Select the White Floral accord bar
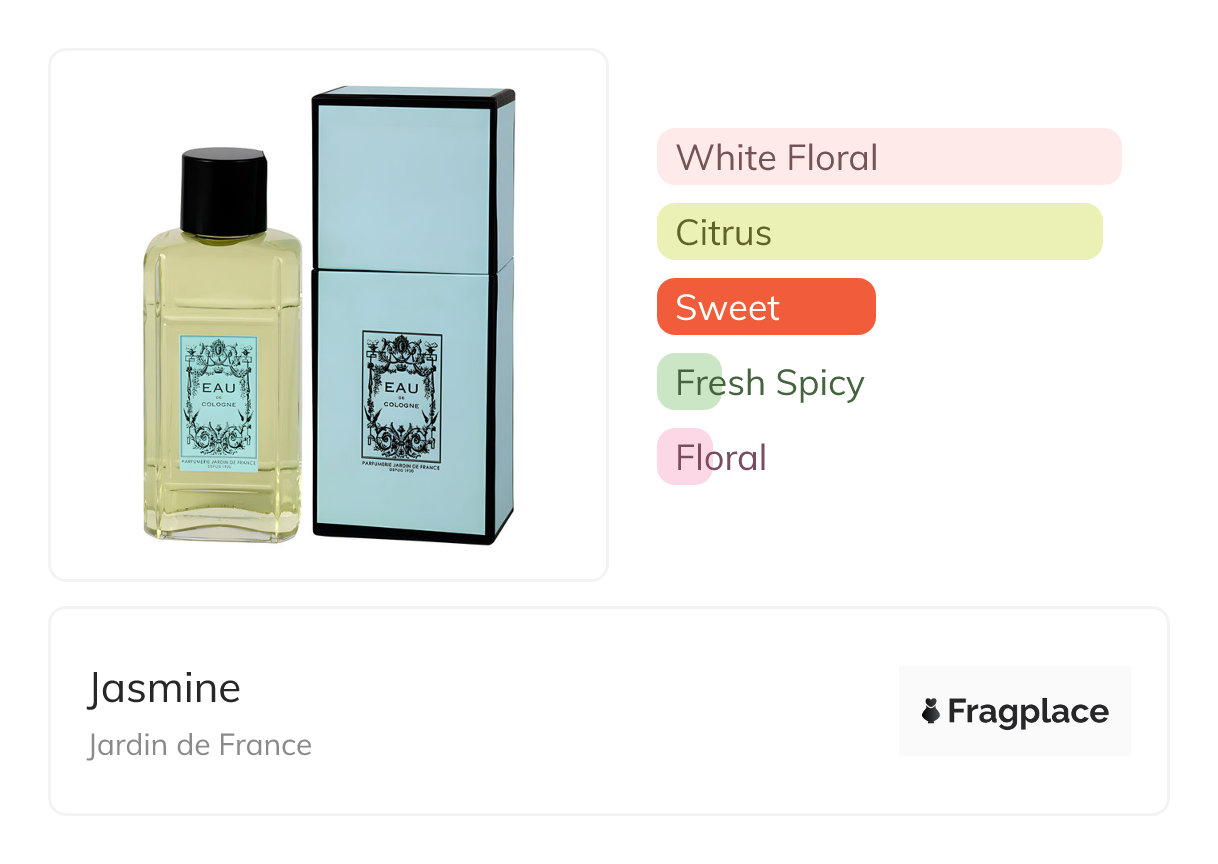Image resolution: width=1218 pixels, height=864 pixels. (888, 157)
